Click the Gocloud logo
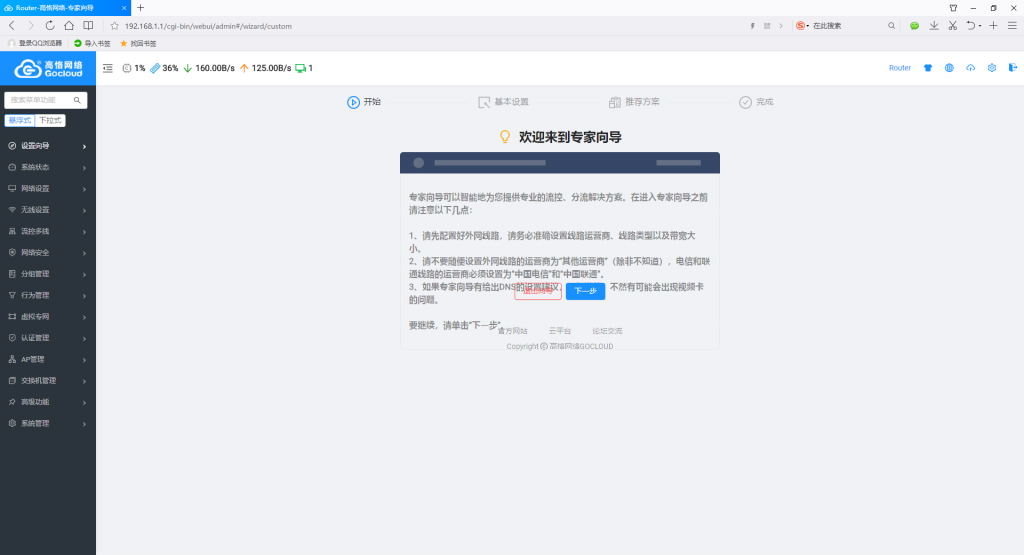The height and width of the screenshot is (555, 1024). 48,68
